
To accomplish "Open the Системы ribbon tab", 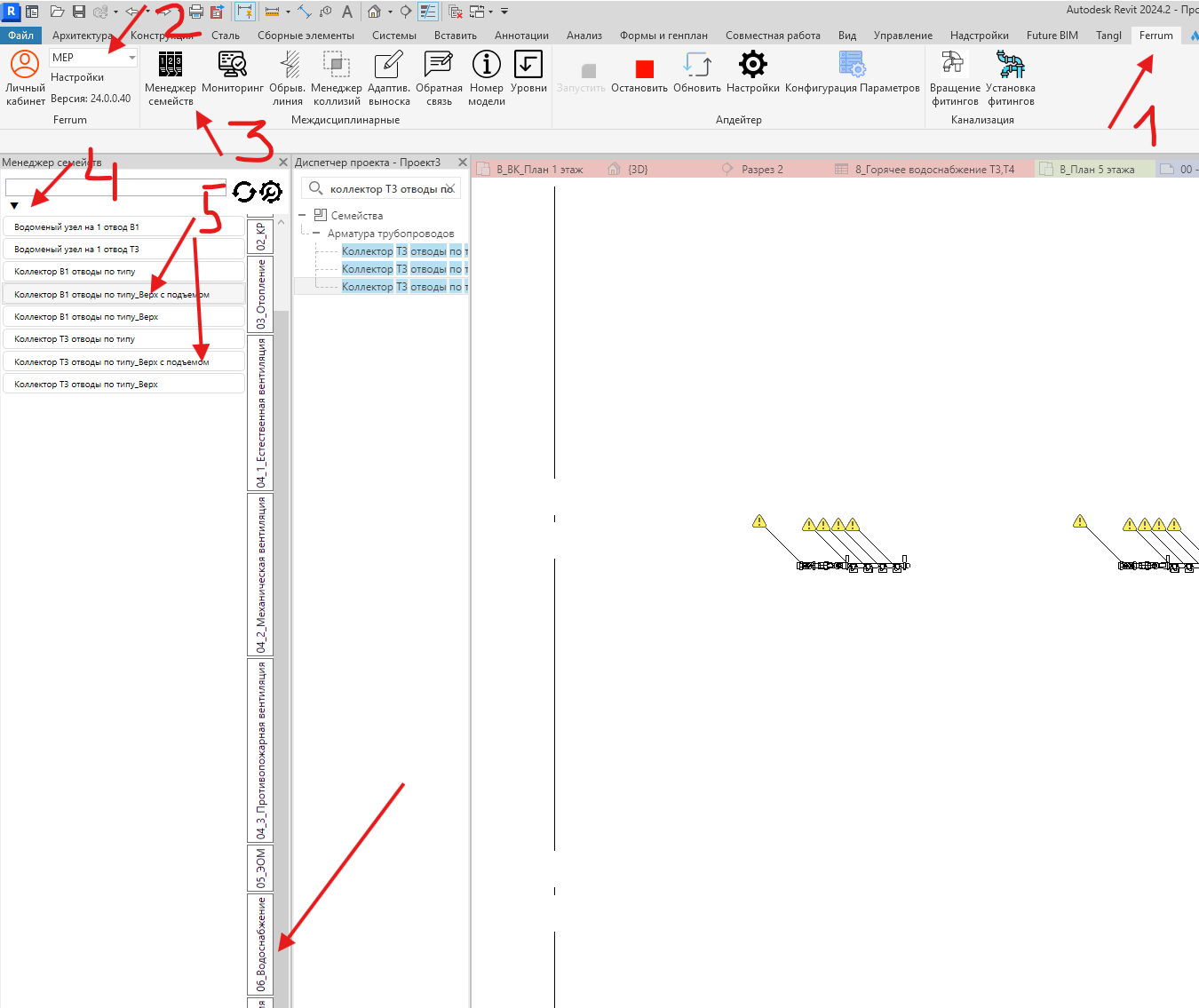I will point(394,36).
